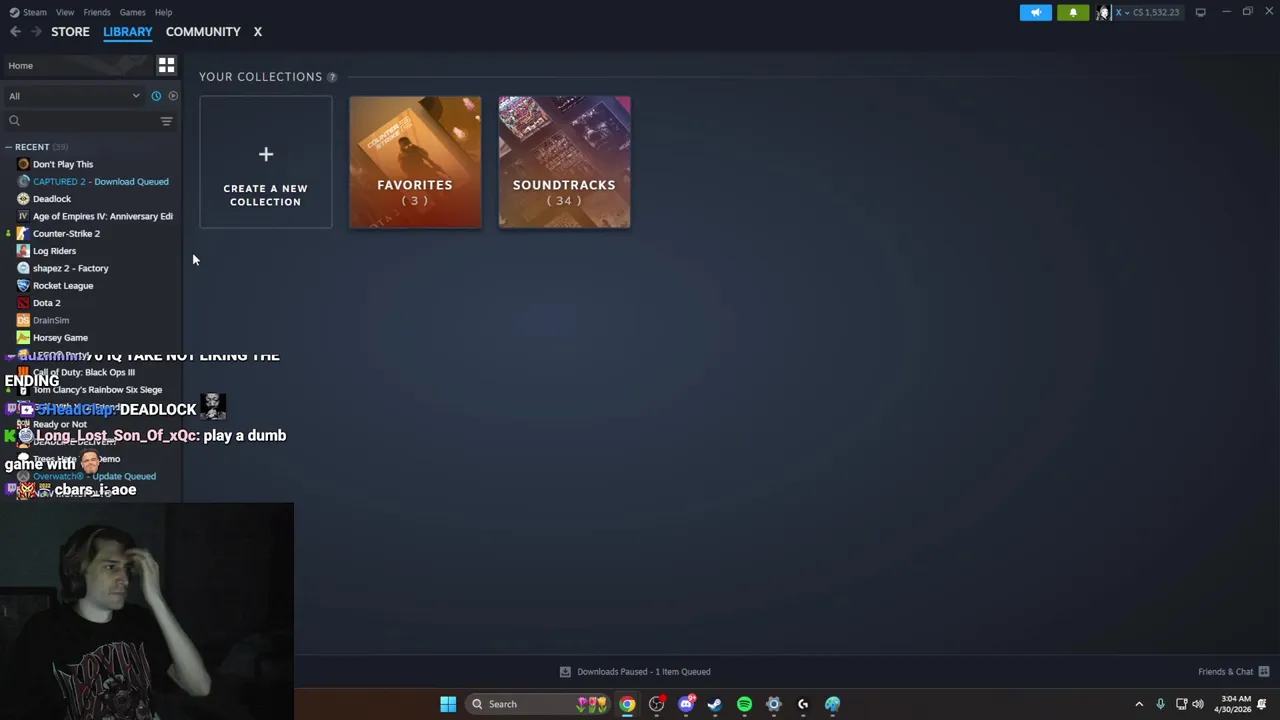Open the green notifications bell
1280x720 pixels.
1073,12
